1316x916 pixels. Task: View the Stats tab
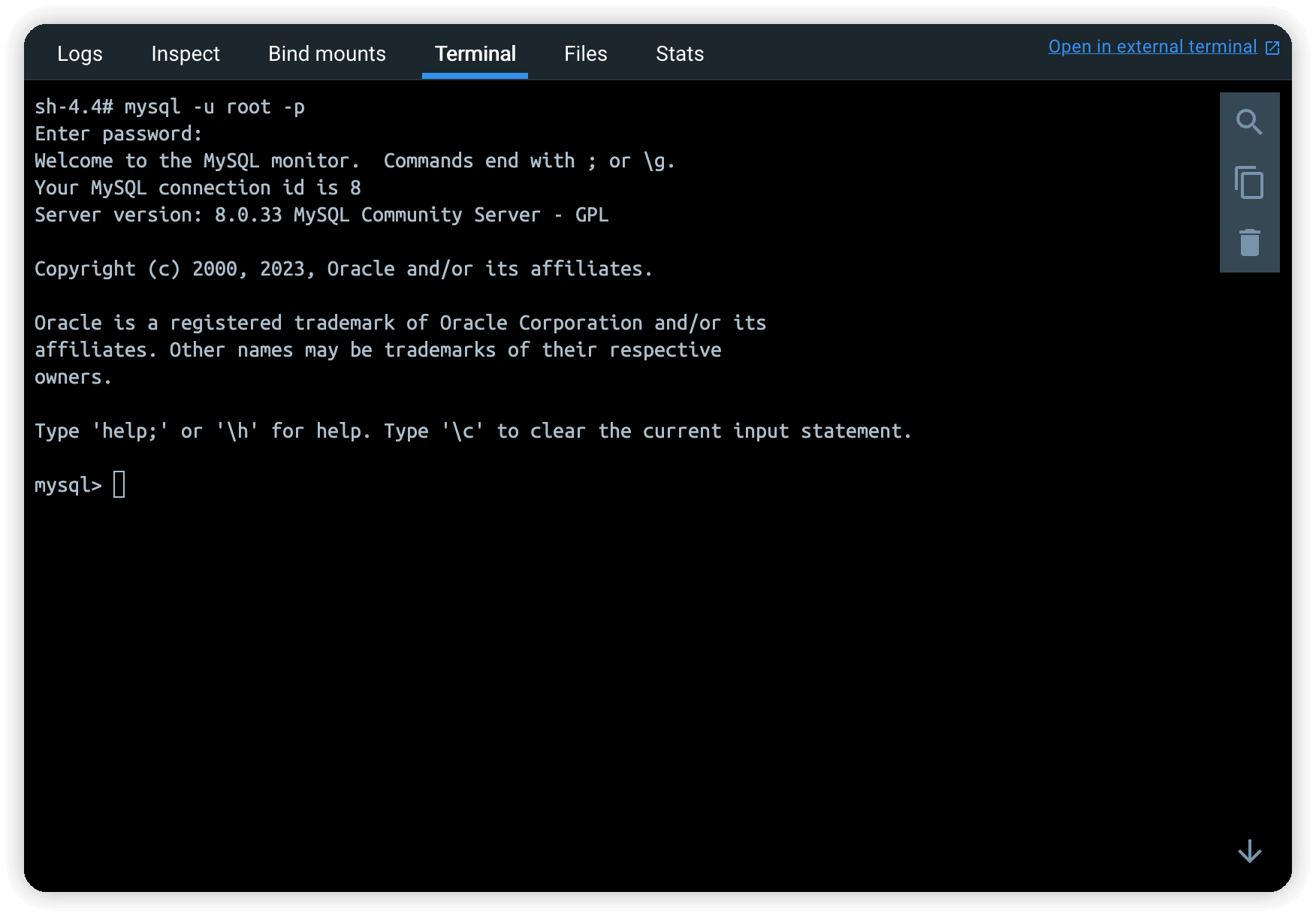tap(680, 54)
